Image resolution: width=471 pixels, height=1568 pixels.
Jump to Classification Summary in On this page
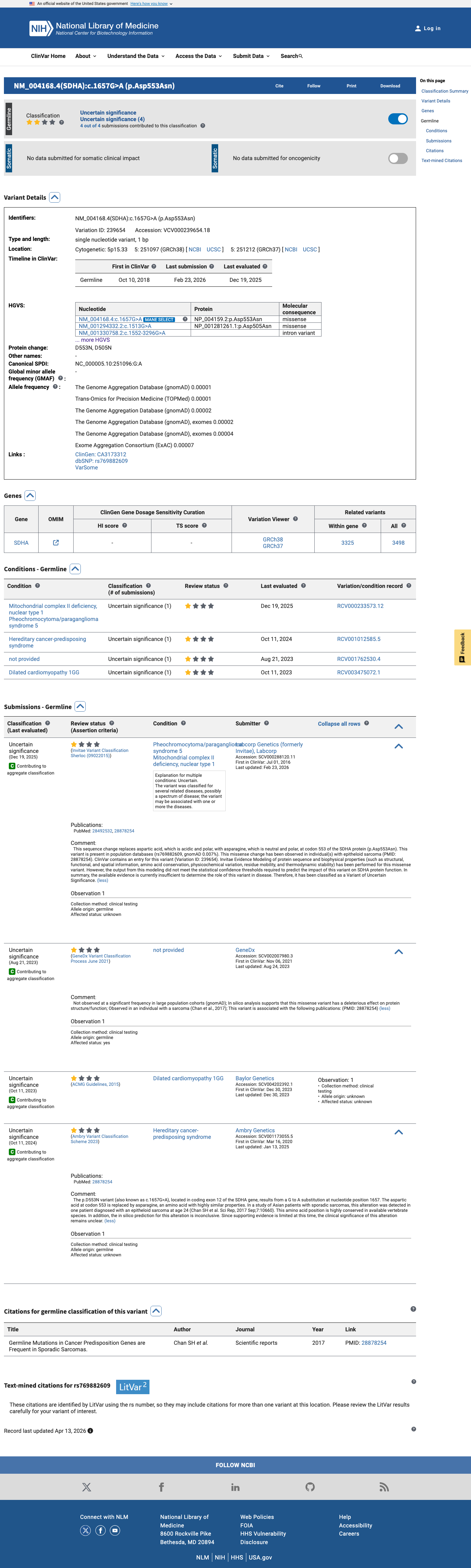point(445,91)
